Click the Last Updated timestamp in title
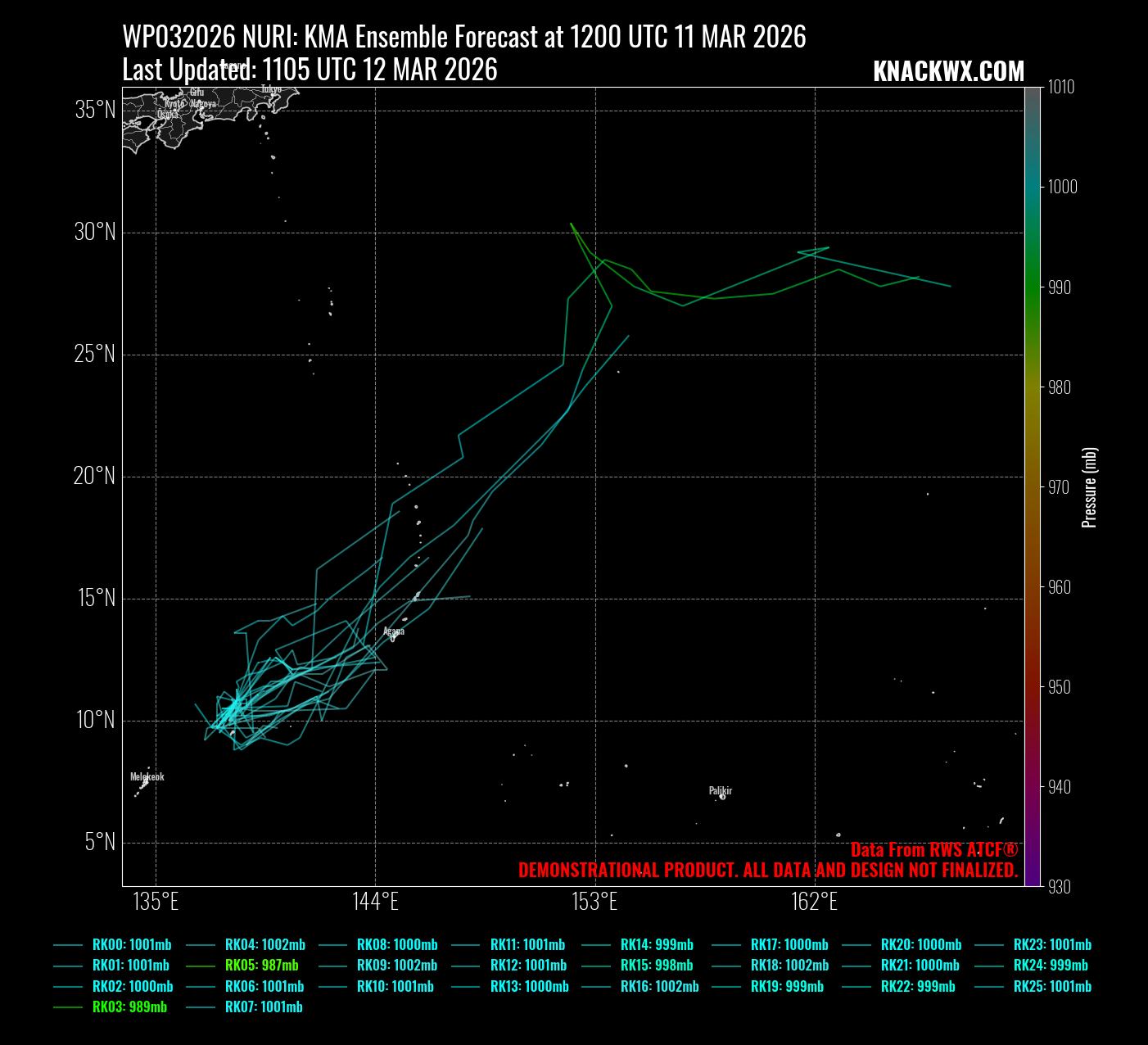Image resolution: width=1148 pixels, height=1045 pixels. [310, 70]
